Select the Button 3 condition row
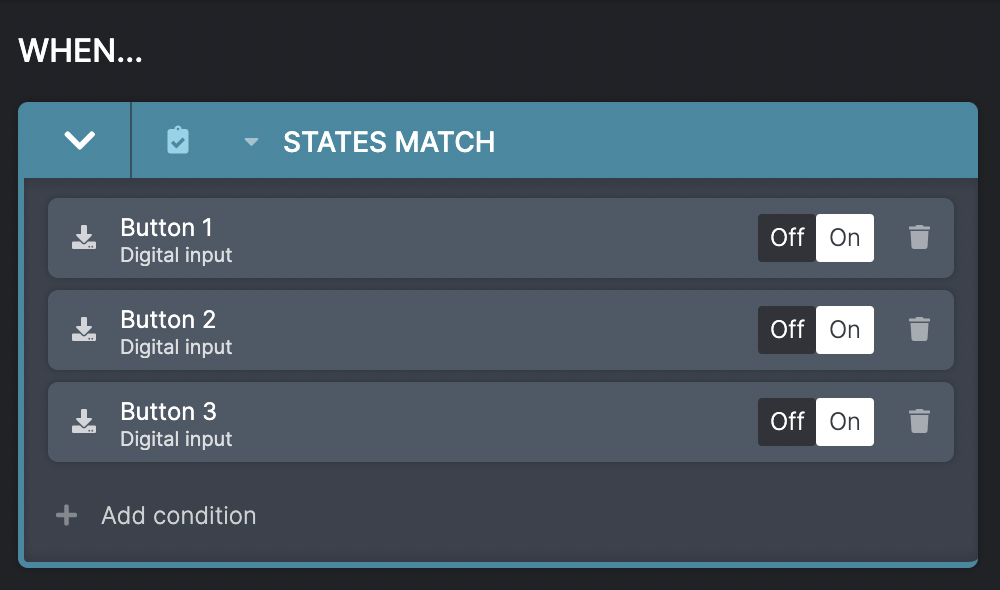This screenshot has width=1000, height=590. tap(501, 422)
